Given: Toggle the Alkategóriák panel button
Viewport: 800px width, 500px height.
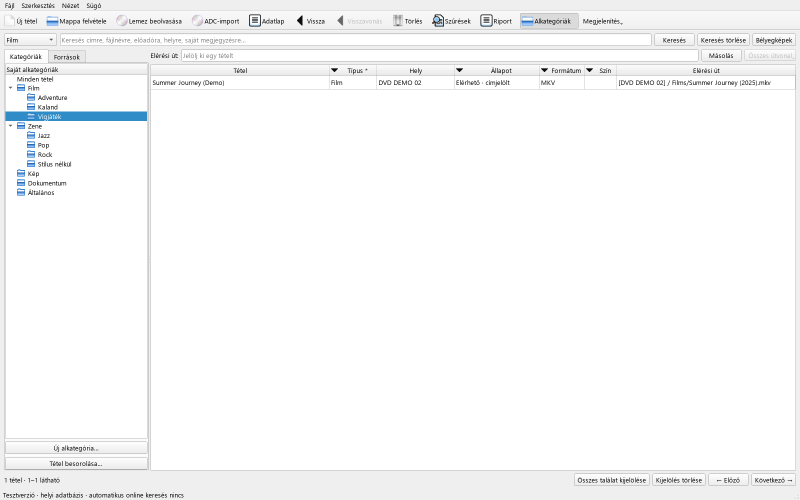Looking at the screenshot, I should [549, 21].
